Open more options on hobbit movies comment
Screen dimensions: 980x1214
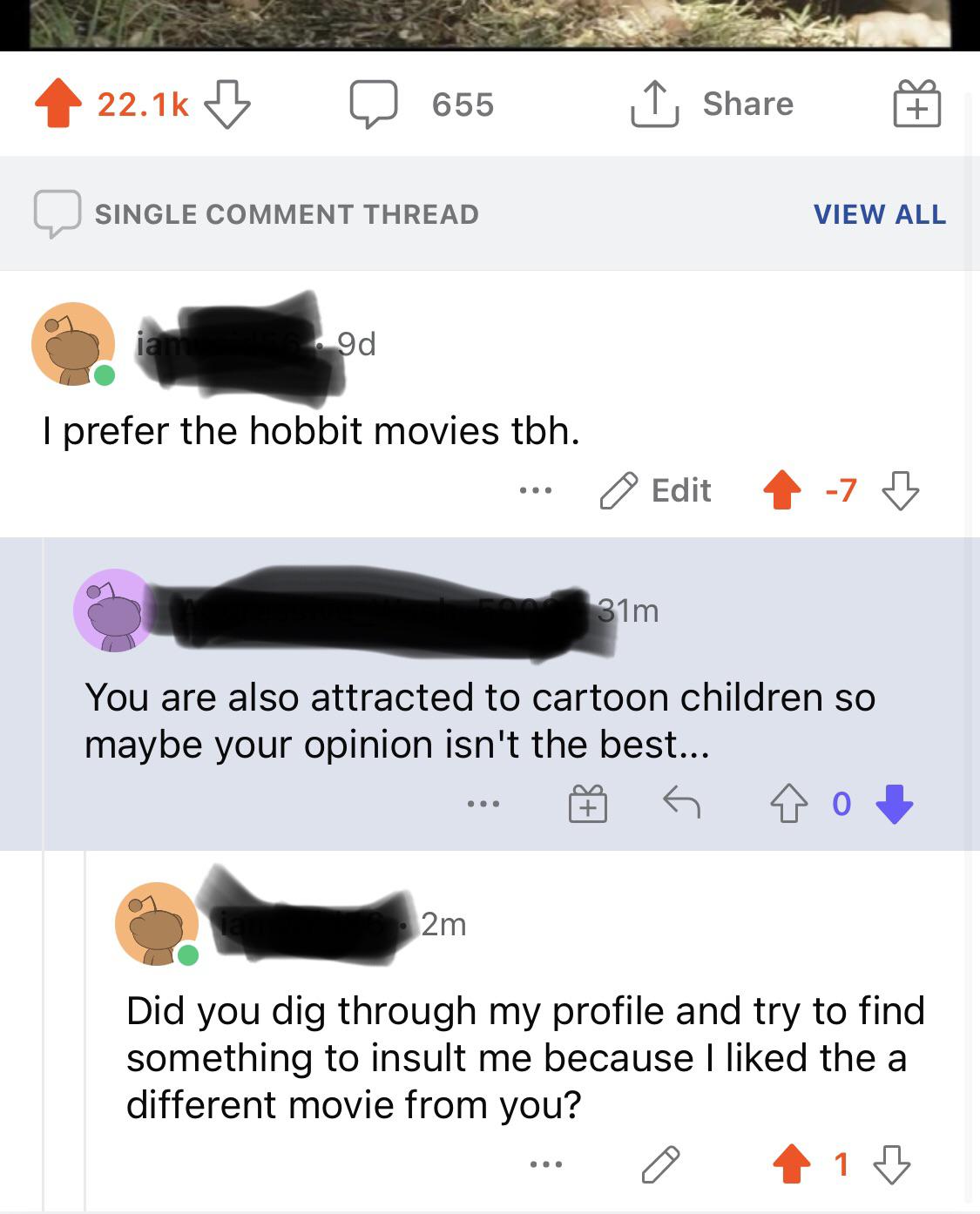pos(535,490)
